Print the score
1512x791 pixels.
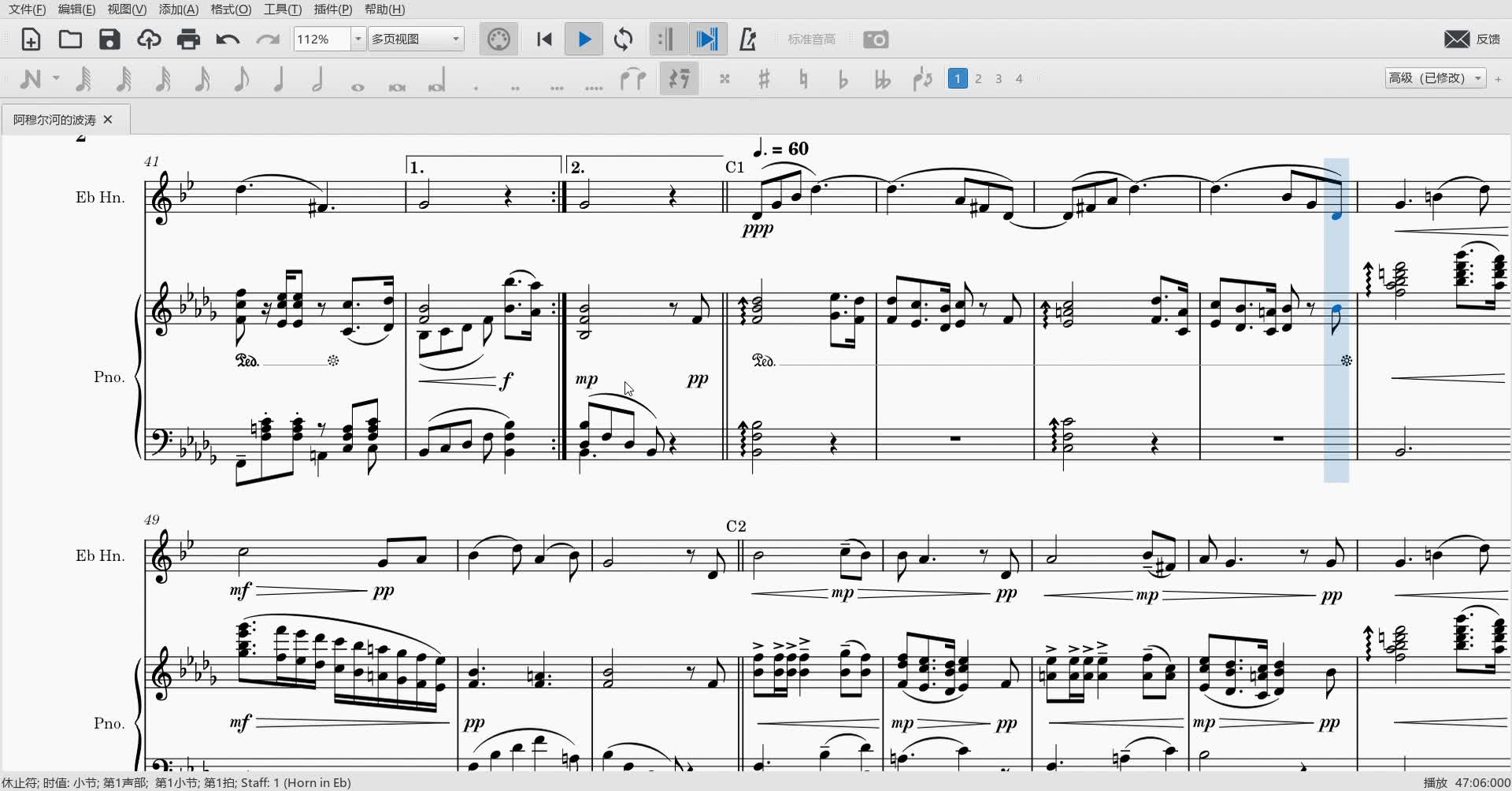click(188, 39)
